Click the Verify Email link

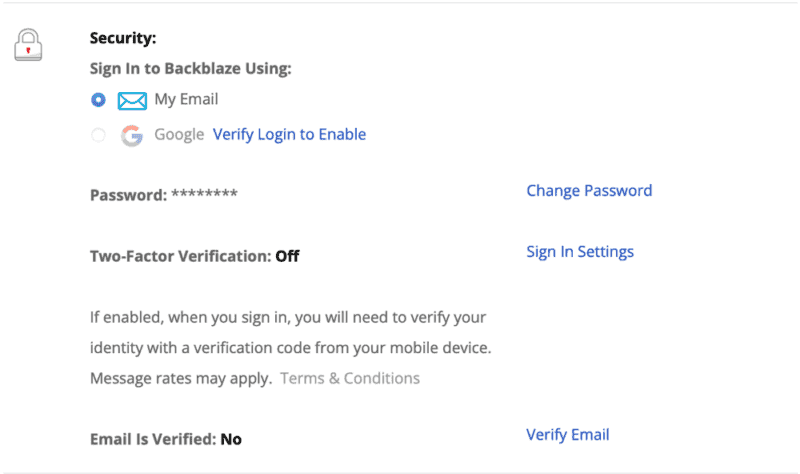tap(568, 435)
